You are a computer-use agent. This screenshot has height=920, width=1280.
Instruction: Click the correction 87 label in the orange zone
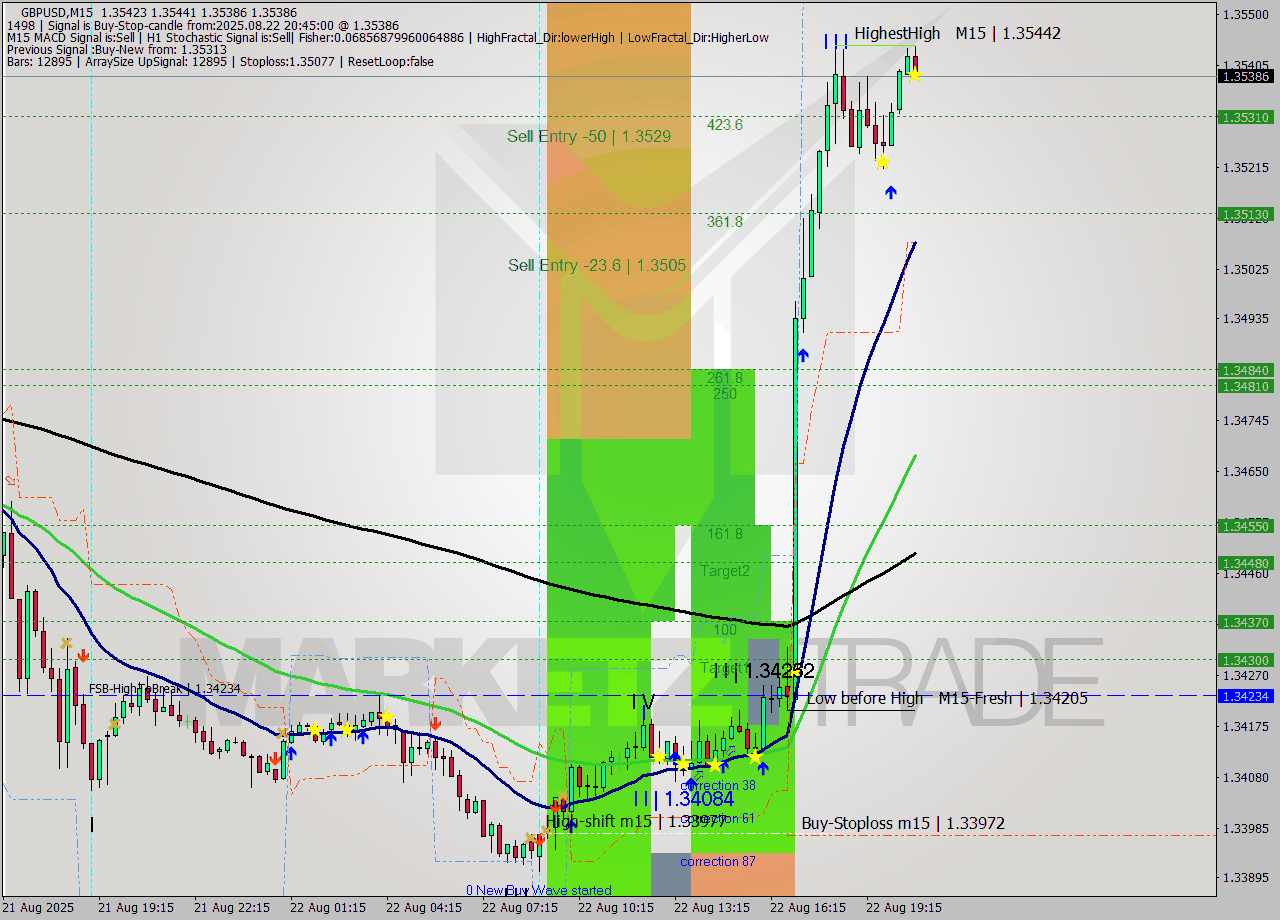(x=719, y=861)
